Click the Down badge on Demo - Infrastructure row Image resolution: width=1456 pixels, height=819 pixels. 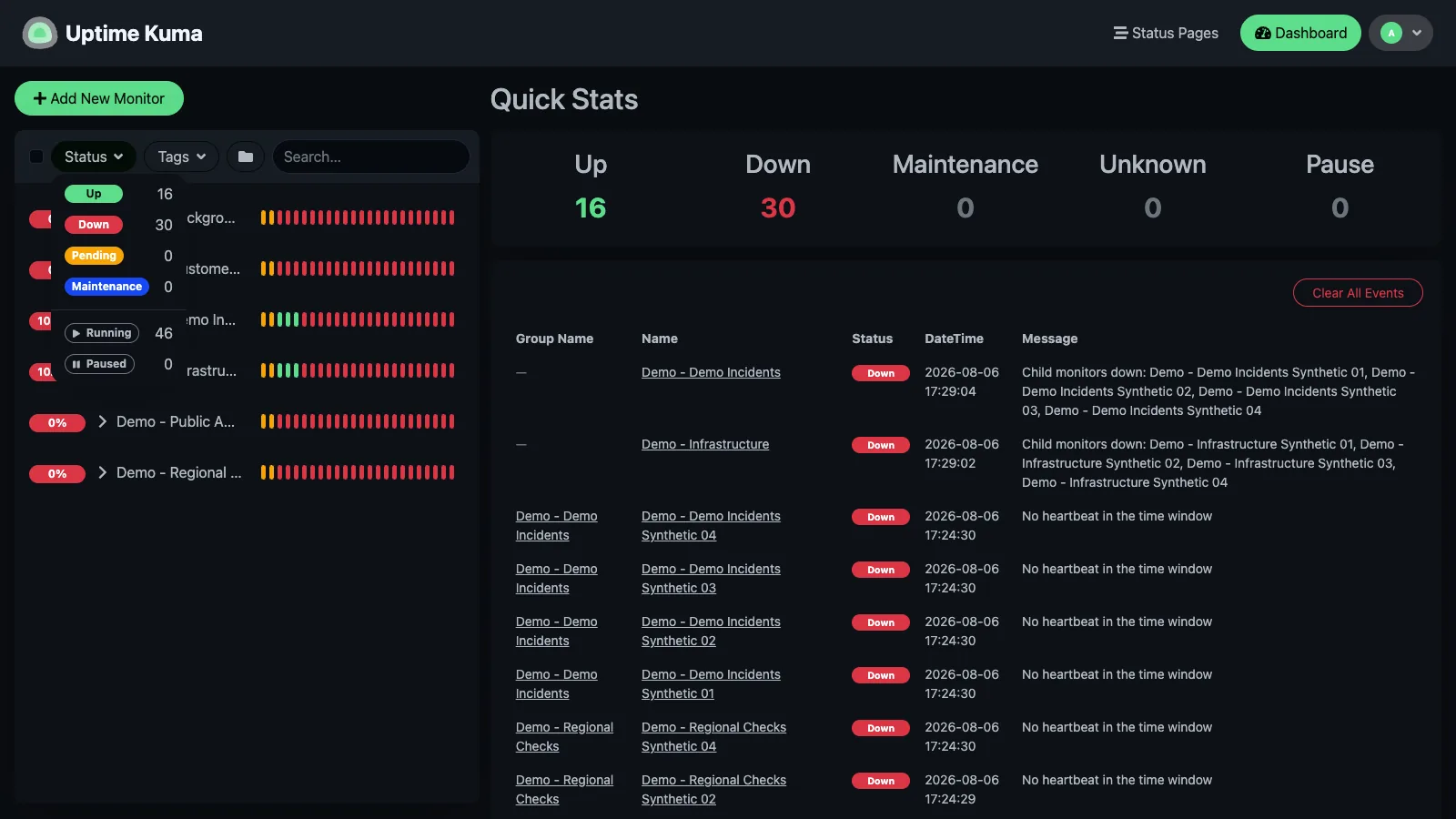coord(881,445)
